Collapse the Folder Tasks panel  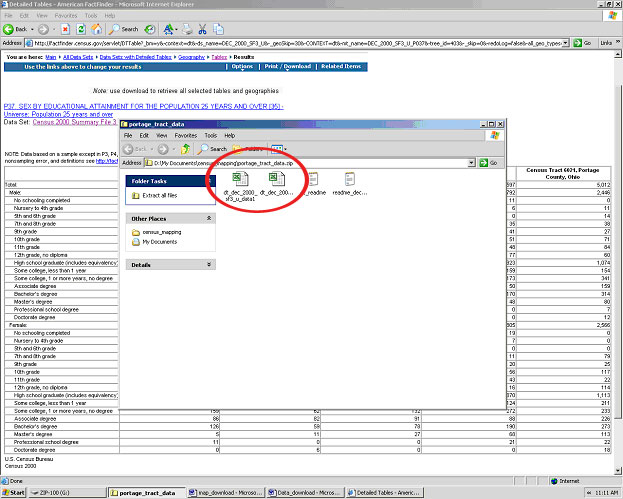(210, 181)
